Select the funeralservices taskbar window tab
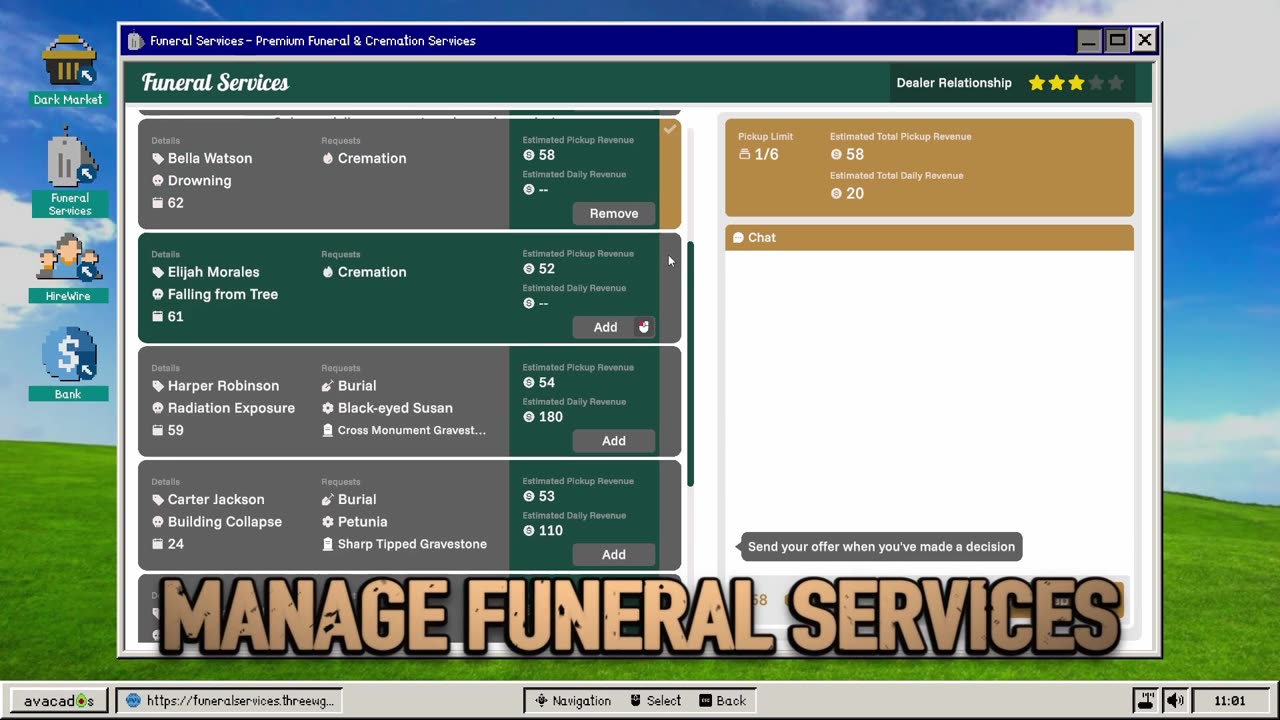The width and height of the screenshot is (1280, 720). (x=230, y=701)
